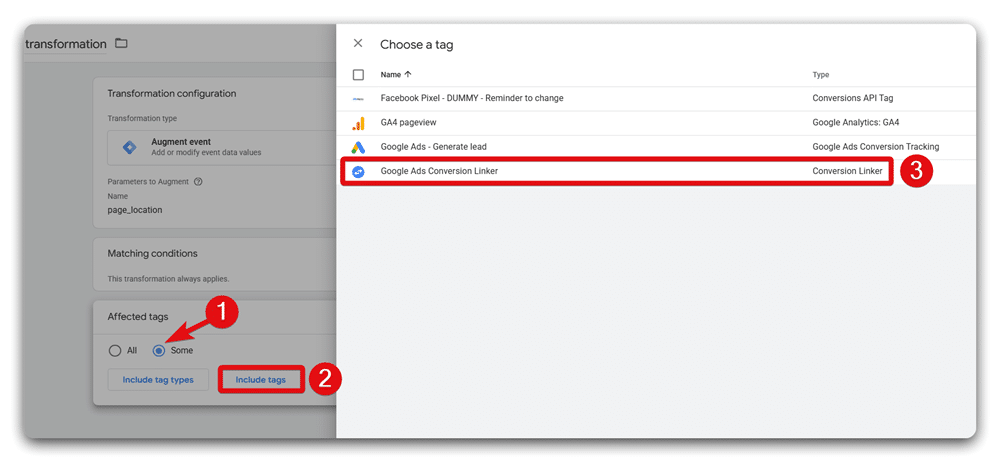Click the page_location parameter name
This screenshot has height=462, width=1000.
[x=135, y=209]
